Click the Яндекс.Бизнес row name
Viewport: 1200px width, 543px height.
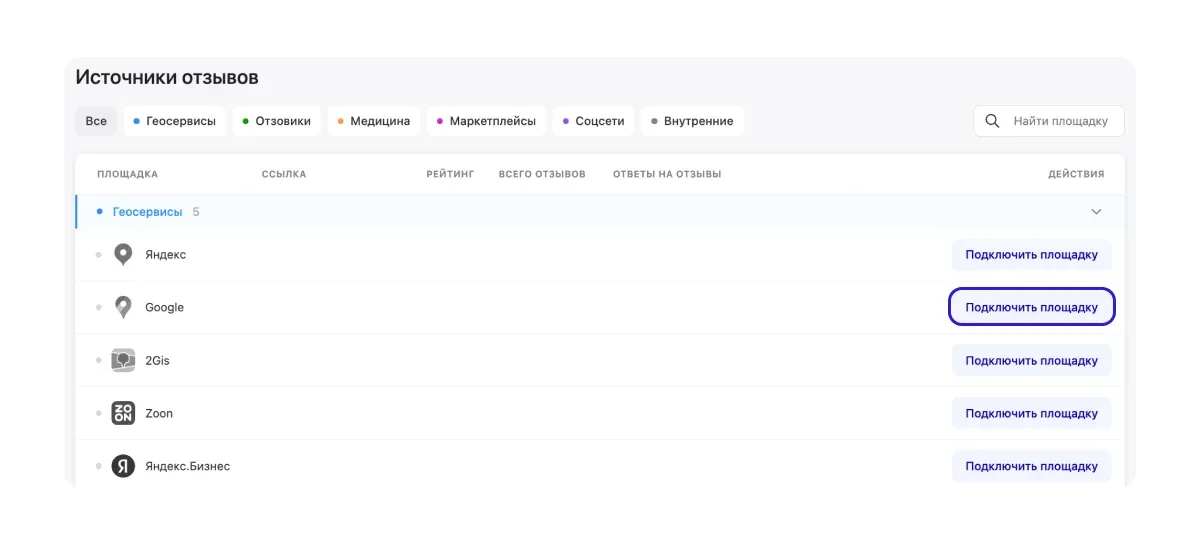[x=187, y=467]
